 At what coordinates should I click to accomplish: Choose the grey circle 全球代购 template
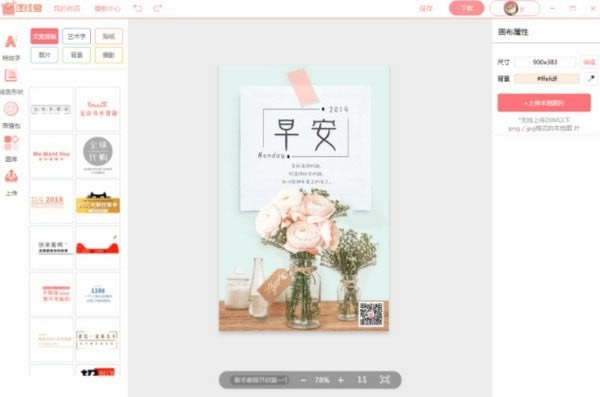(x=98, y=155)
